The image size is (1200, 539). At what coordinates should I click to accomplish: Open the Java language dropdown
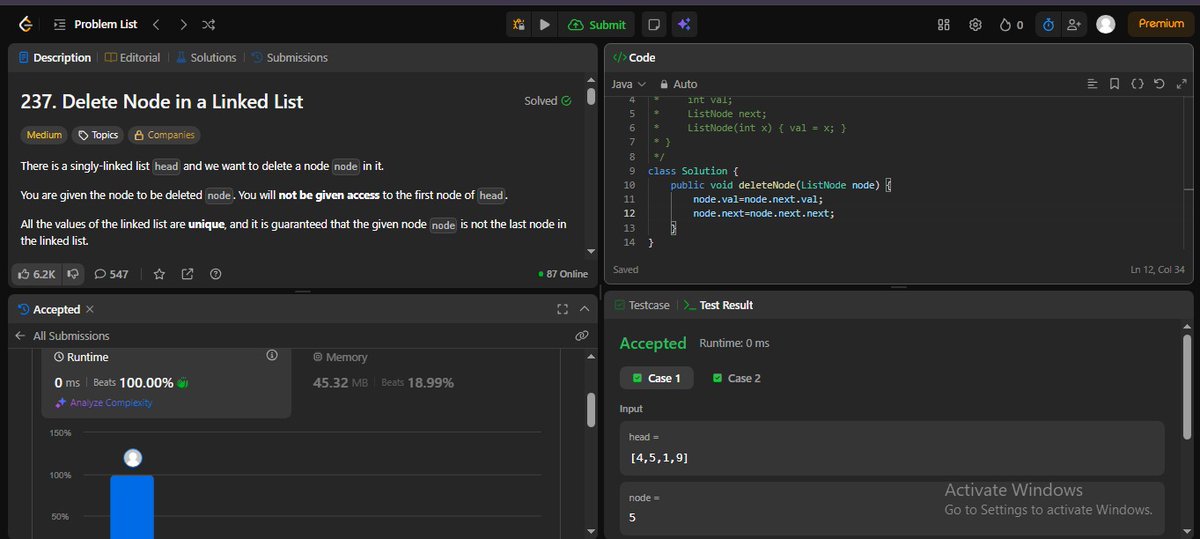[x=629, y=84]
